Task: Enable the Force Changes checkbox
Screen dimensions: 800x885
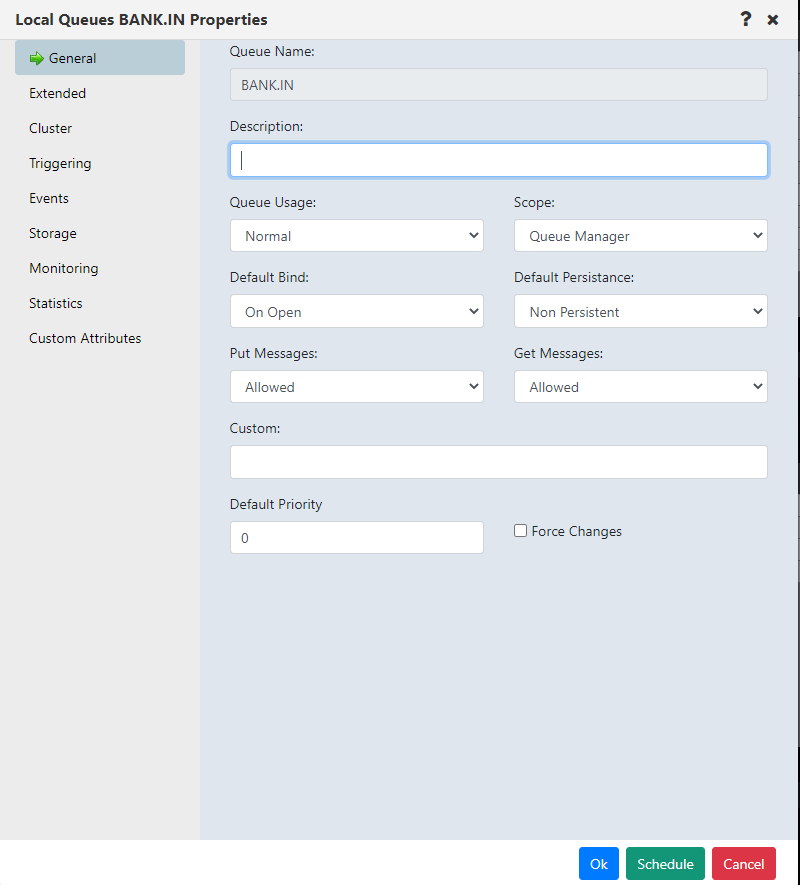Action: 521,531
